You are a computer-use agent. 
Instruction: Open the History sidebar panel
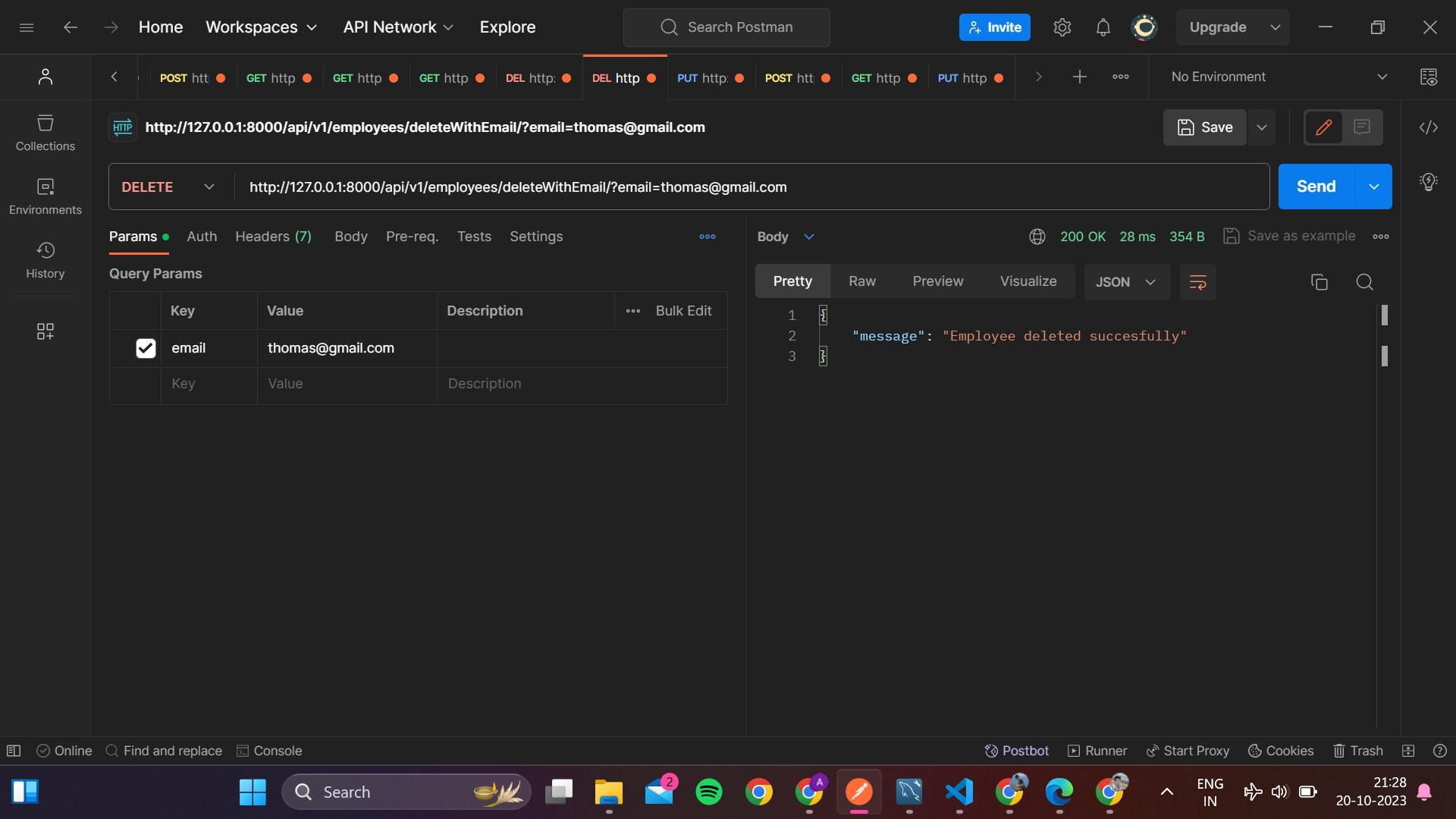pos(45,260)
